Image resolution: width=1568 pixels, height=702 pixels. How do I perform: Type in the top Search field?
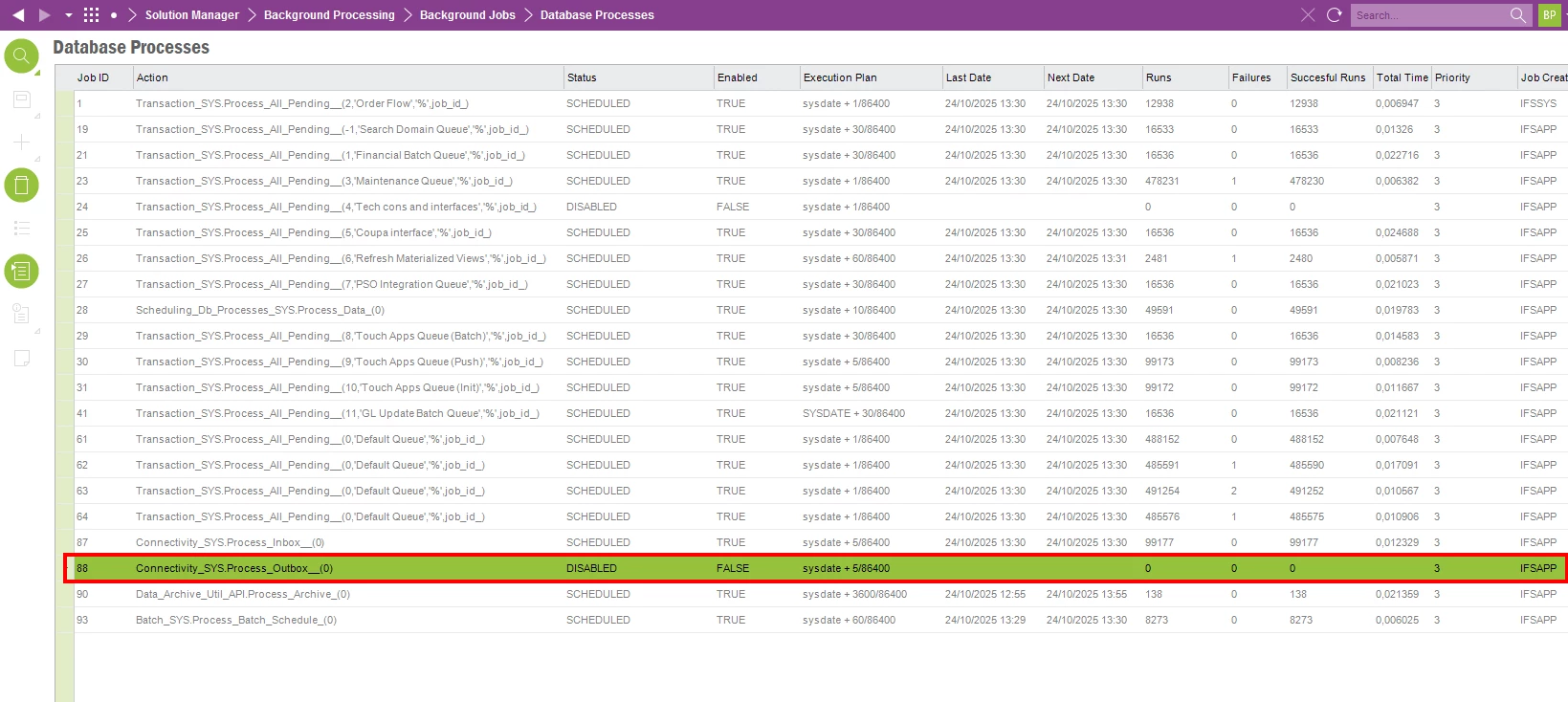pos(1425,15)
